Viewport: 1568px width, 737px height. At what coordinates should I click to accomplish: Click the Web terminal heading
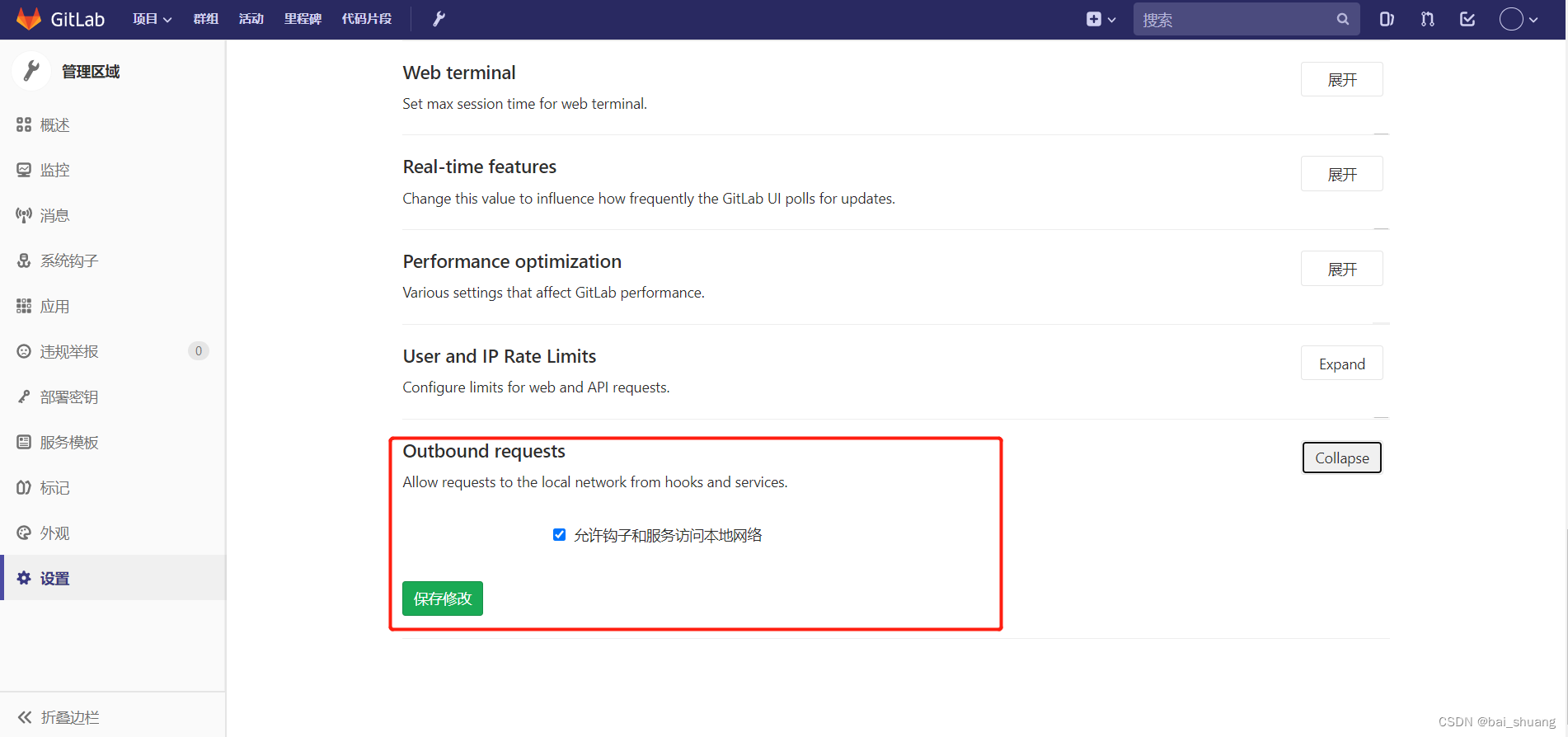[459, 73]
